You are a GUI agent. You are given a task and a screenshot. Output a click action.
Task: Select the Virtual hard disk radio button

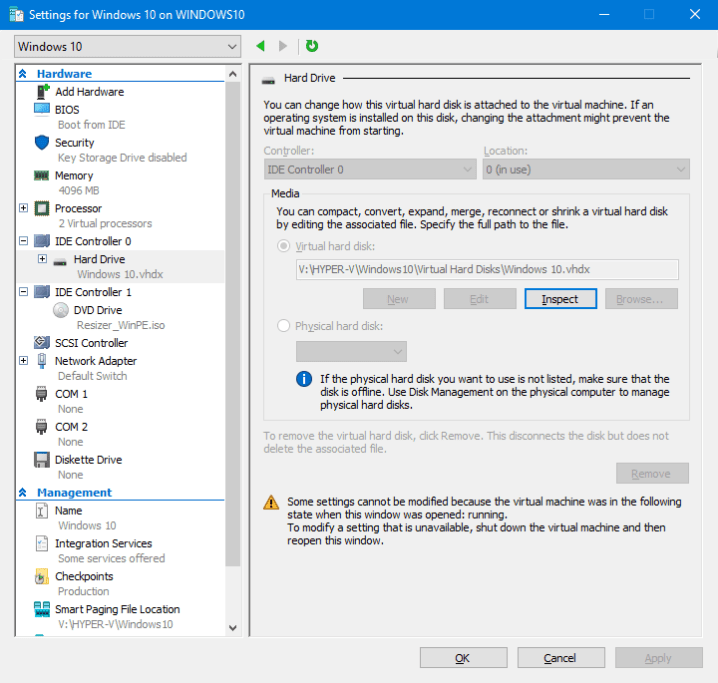click(284, 246)
